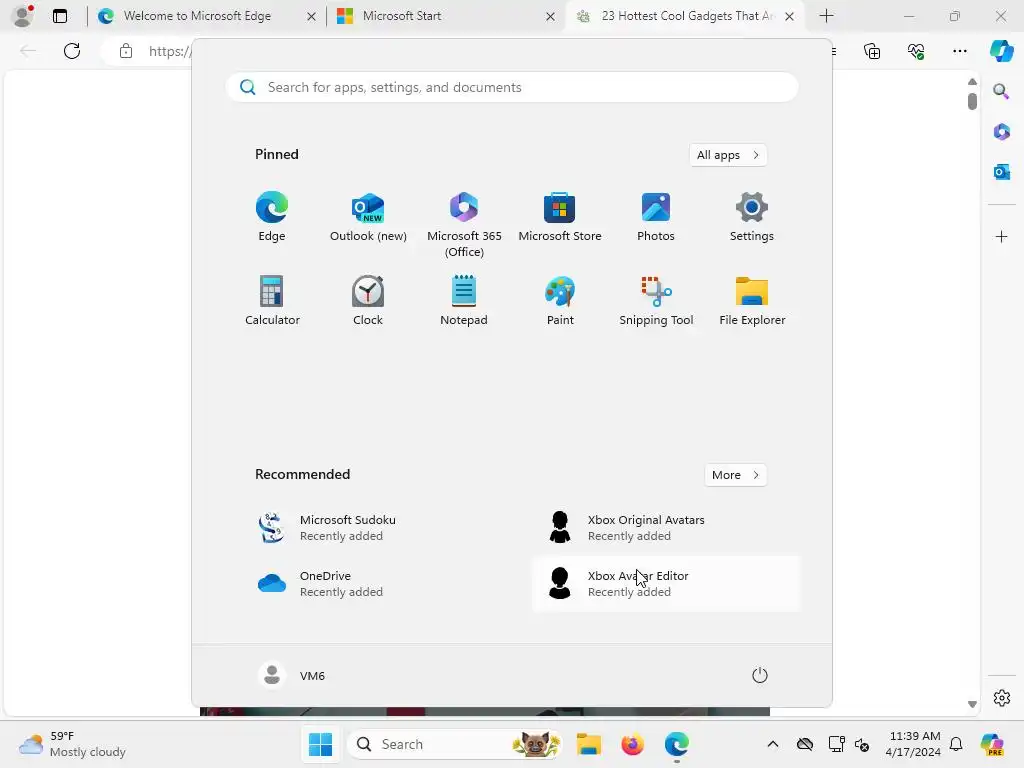This screenshot has width=1024, height=768.
Task: Open the Microsoft Store app
Action: click(x=560, y=217)
